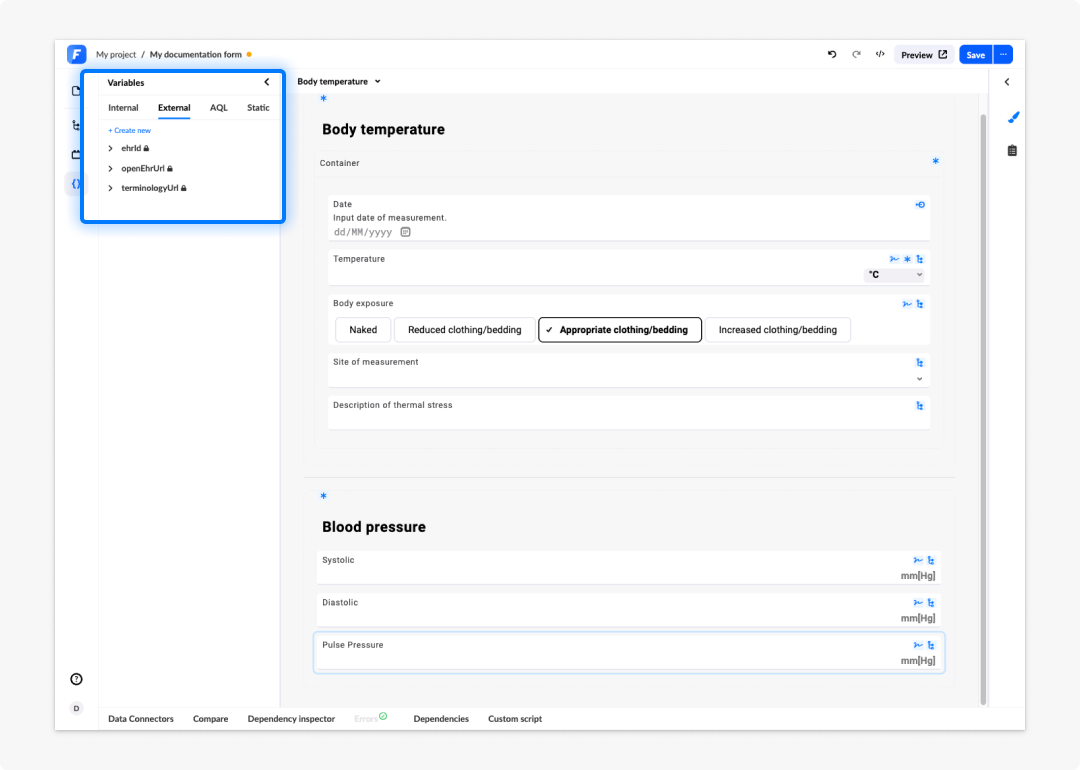1080x770 pixels.
Task: Expand the ehrId variable
Action: 110,148
